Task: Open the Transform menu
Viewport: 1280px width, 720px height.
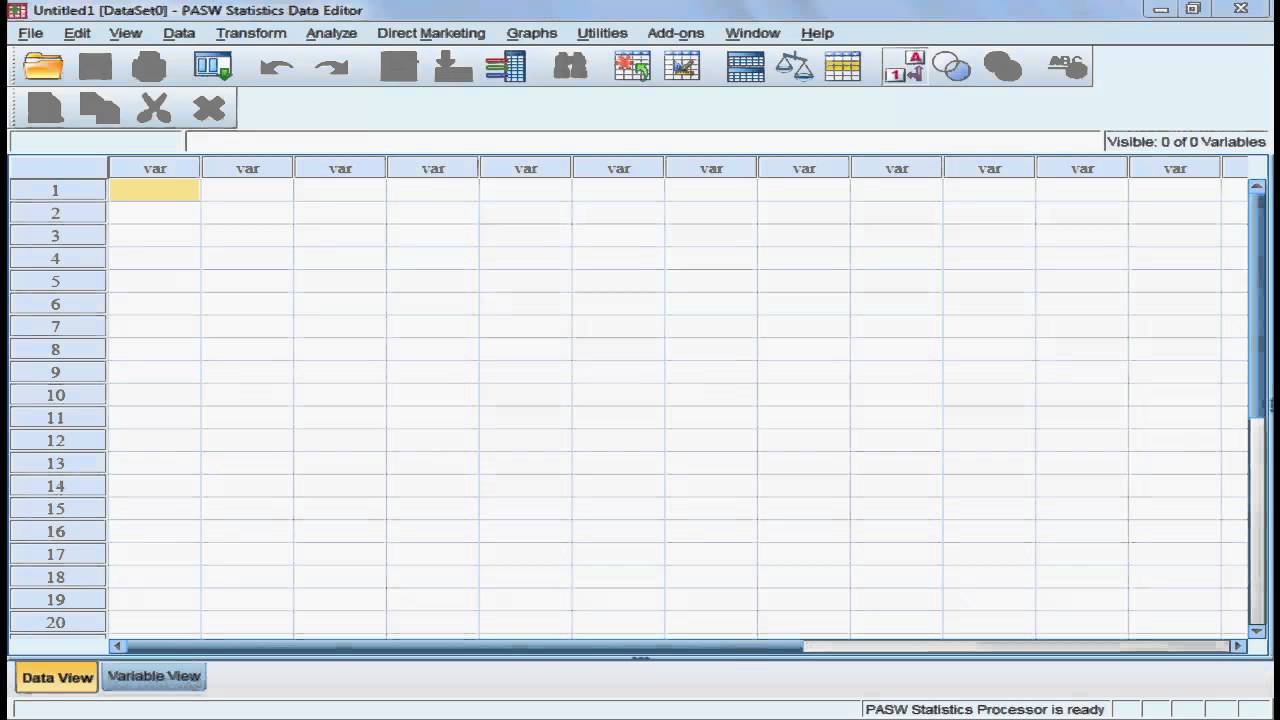Action: 251,33
